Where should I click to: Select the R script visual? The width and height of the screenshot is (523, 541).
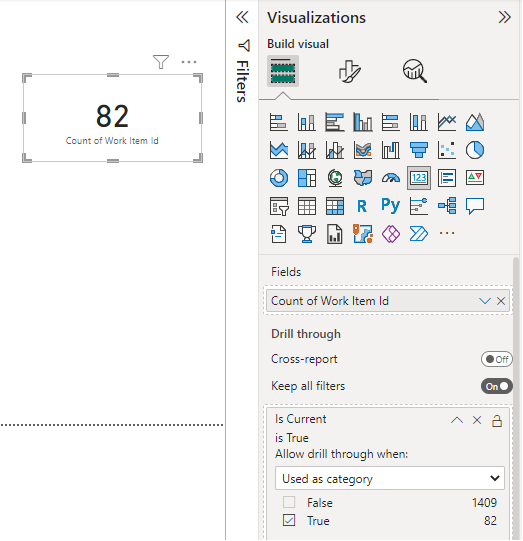[x=363, y=206]
